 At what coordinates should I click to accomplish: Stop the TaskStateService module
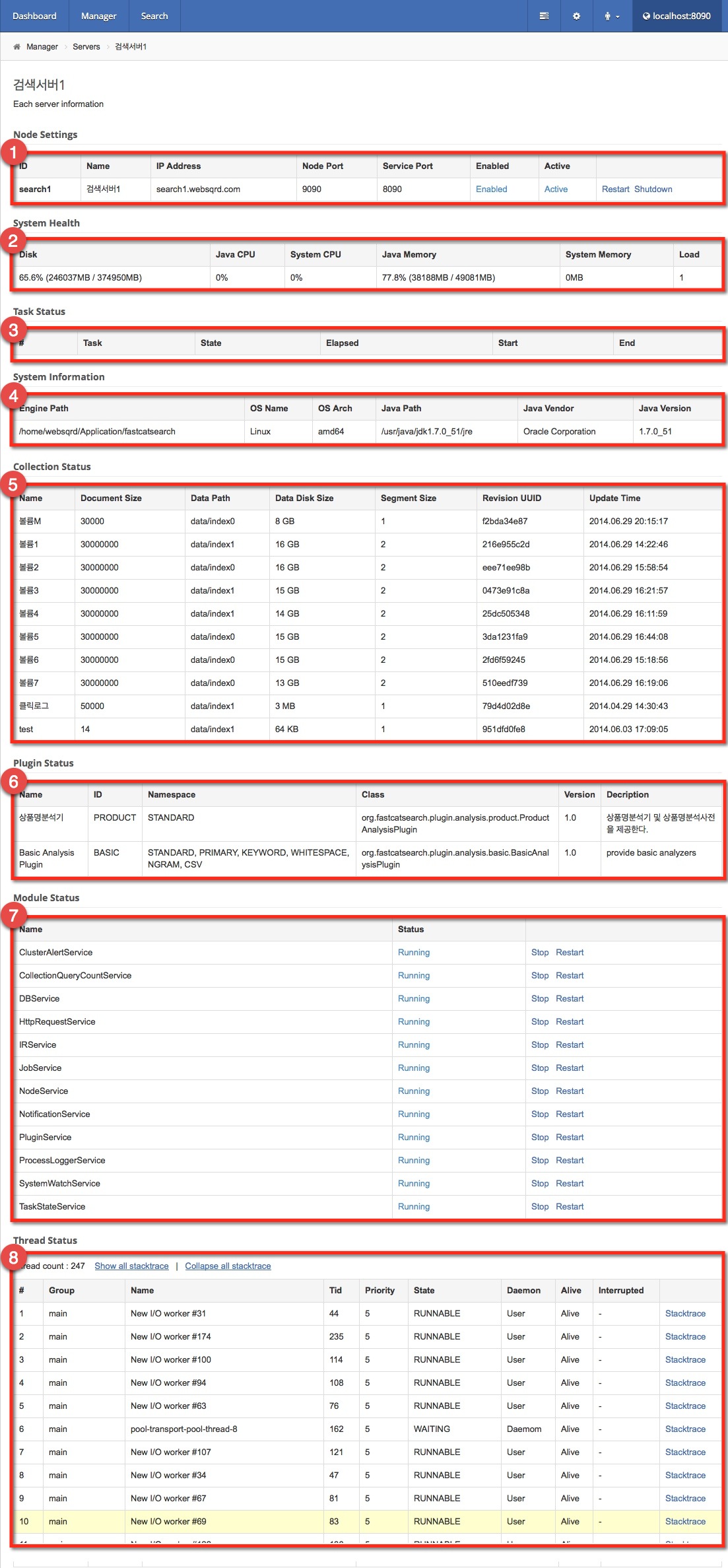click(x=540, y=1207)
